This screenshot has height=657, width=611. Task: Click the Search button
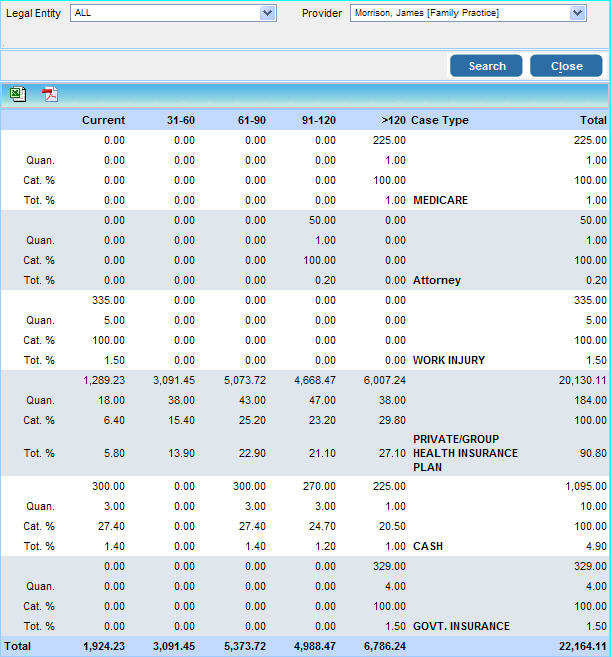(487, 66)
